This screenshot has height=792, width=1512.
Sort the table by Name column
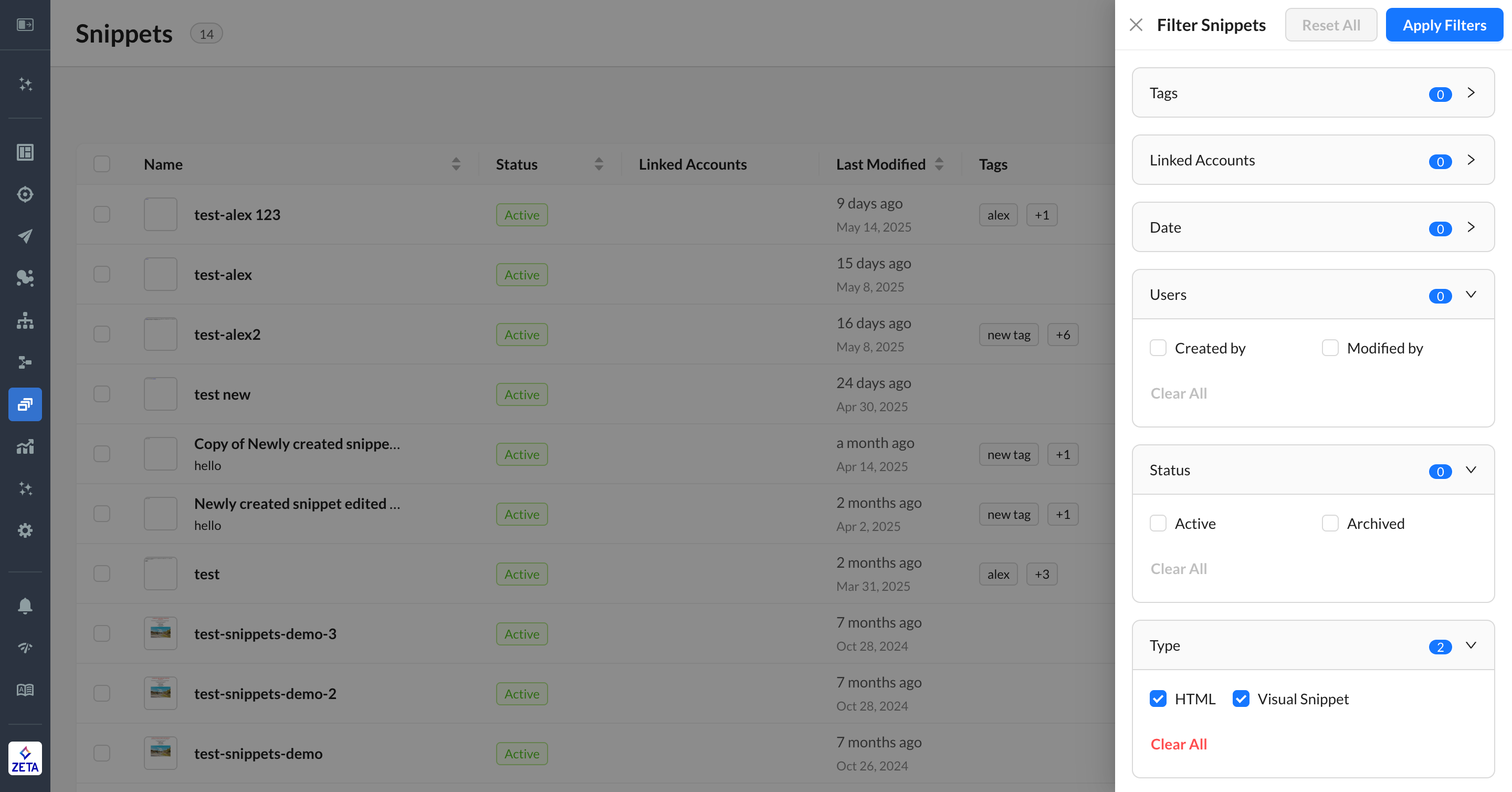(x=456, y=164)
